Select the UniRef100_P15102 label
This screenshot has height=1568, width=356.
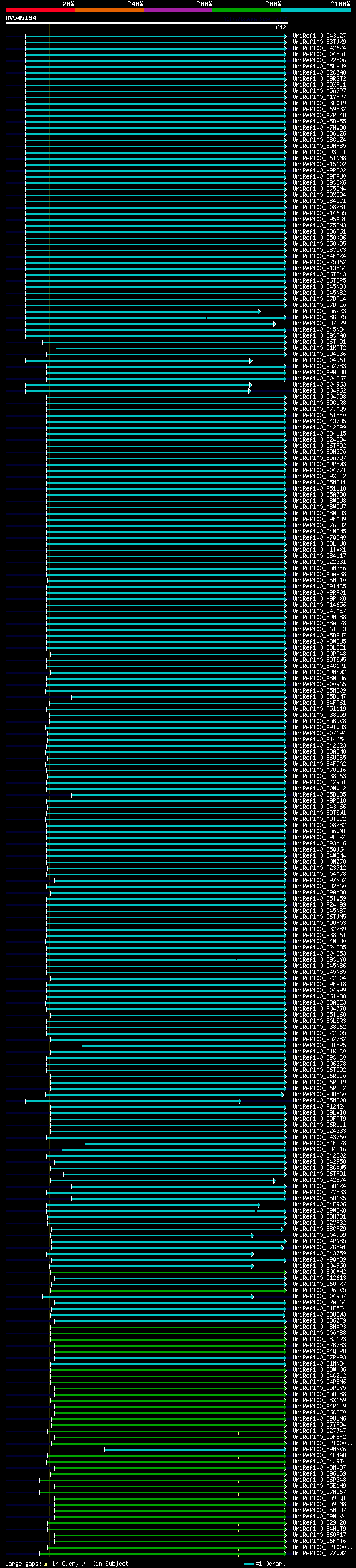319,164
